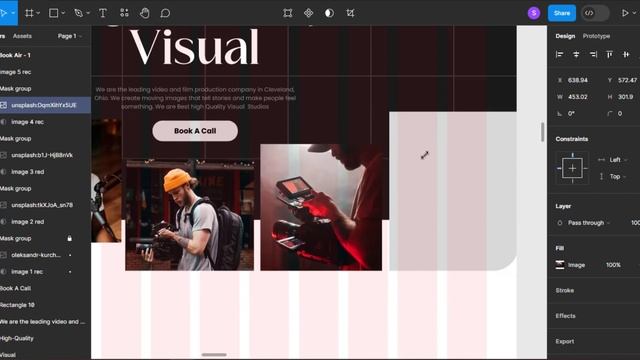Open shape tools dropdown arrow

pos(63,13)
